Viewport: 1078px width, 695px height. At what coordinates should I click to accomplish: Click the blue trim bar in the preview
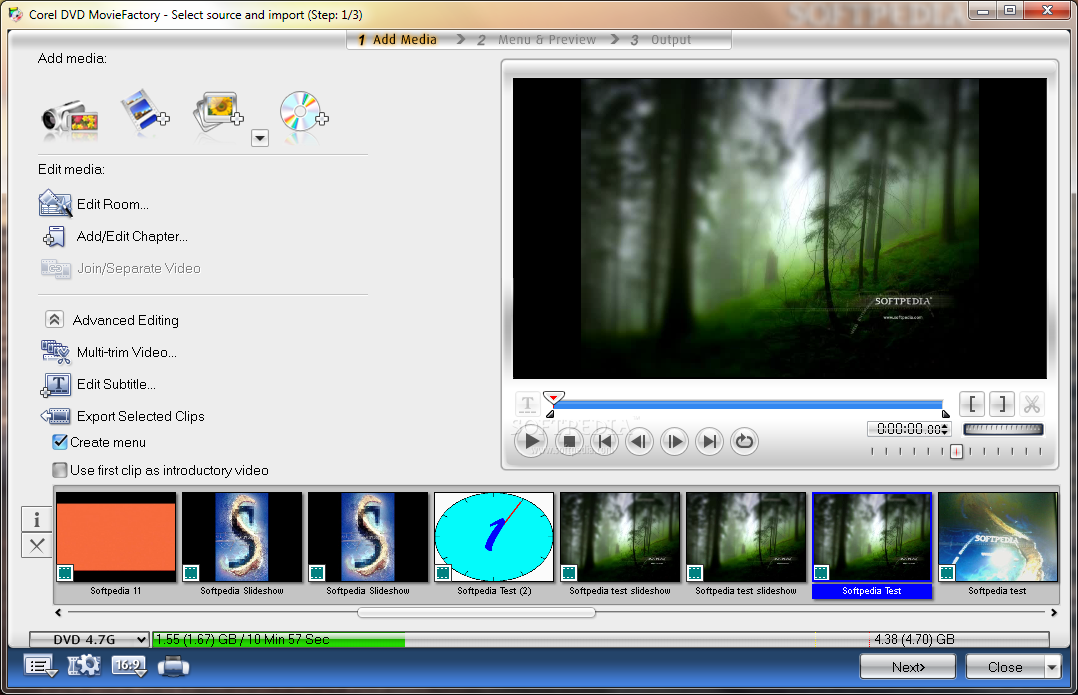point(748,405)
